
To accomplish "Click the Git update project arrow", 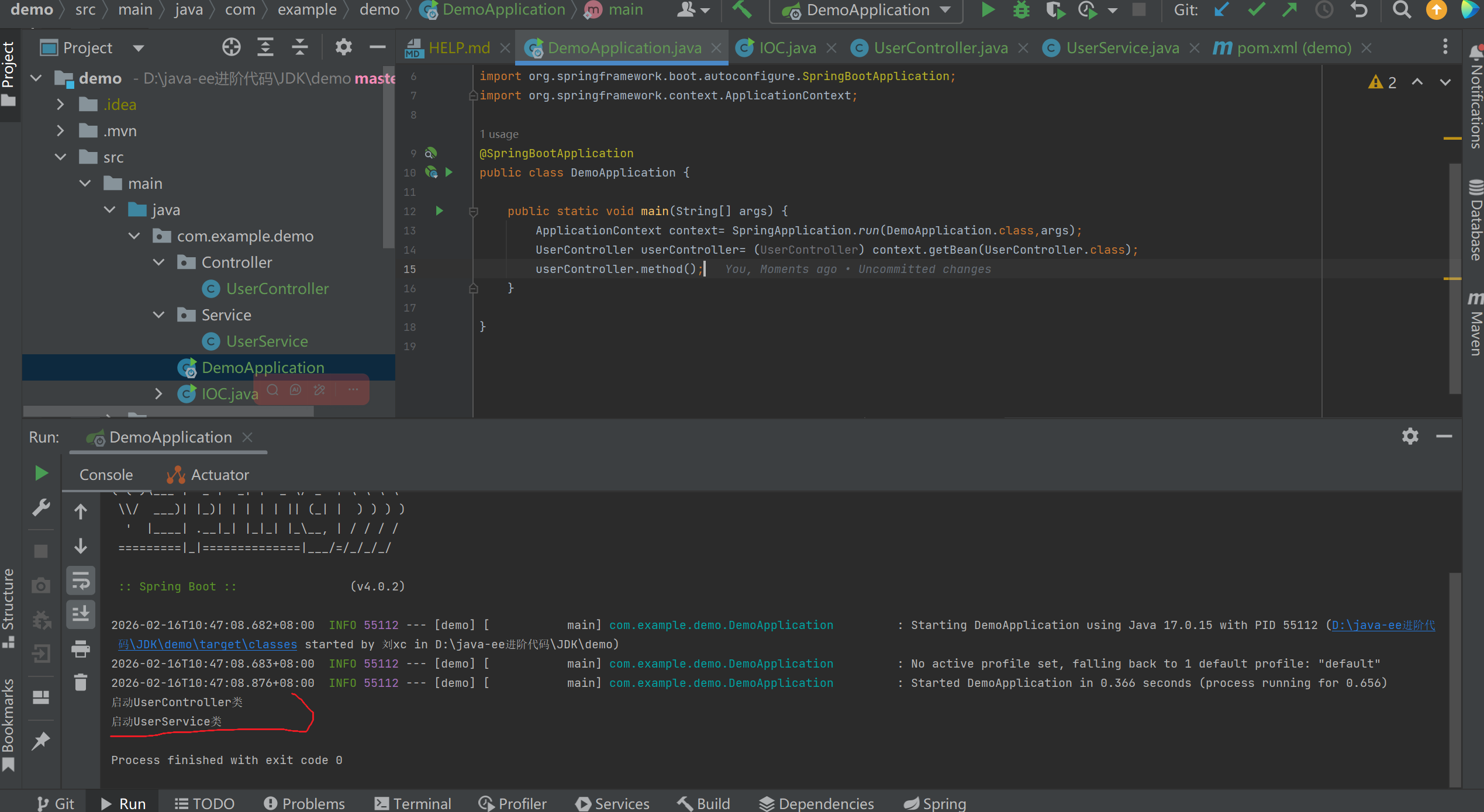I will tap(1221, 10).
